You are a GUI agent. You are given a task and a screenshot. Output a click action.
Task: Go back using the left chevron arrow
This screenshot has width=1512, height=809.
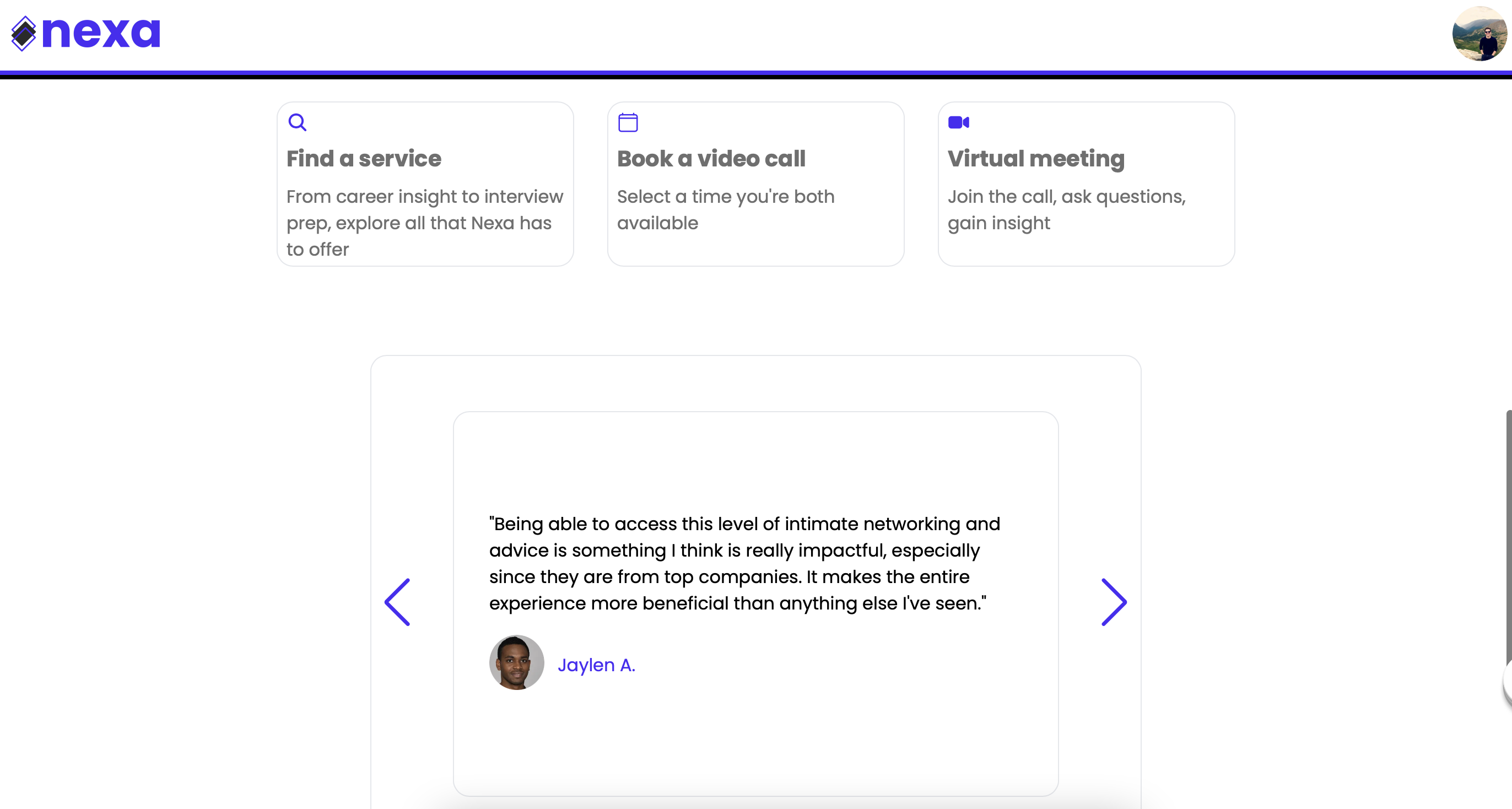(398, 602)
